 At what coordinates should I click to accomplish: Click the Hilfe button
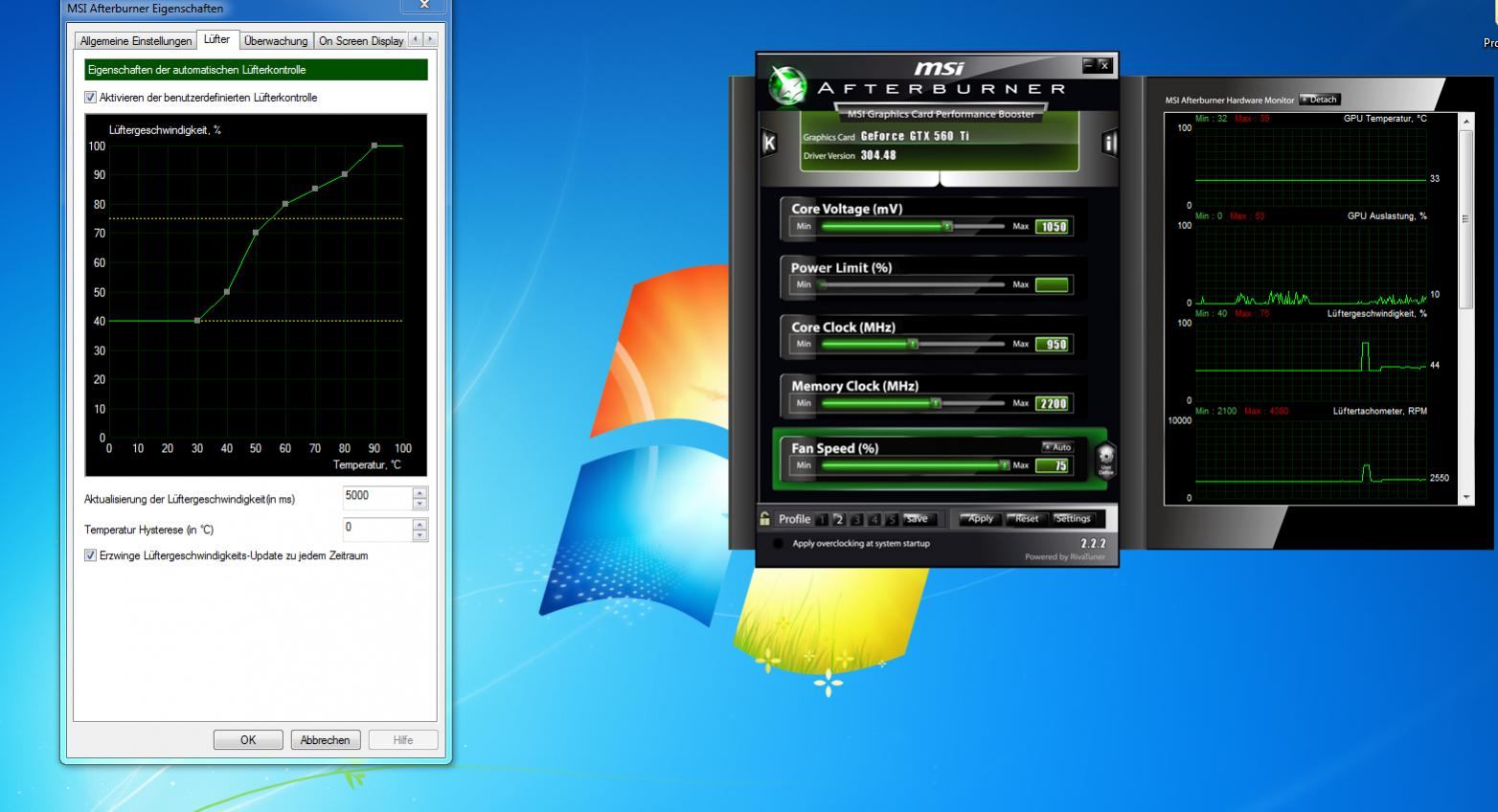pos(403,740)
